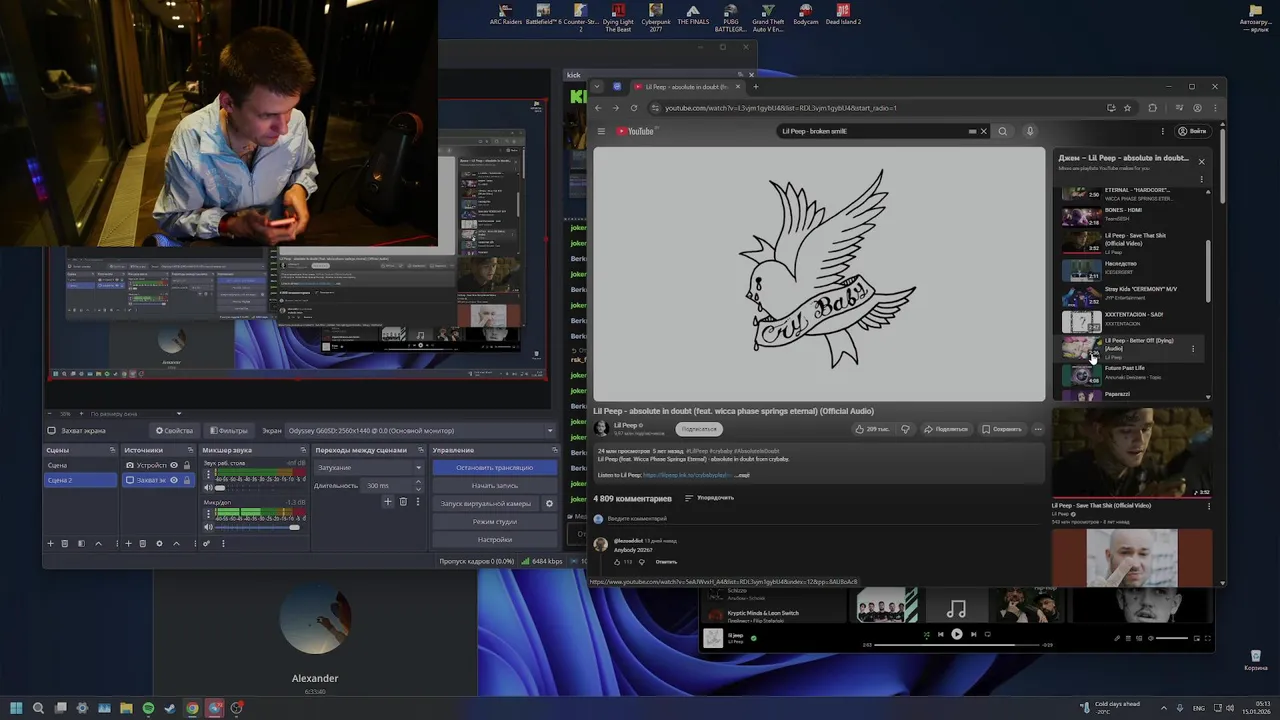
Task: Toggle visibility of the Захват экрана source
Action: click(x=174, y=480)
